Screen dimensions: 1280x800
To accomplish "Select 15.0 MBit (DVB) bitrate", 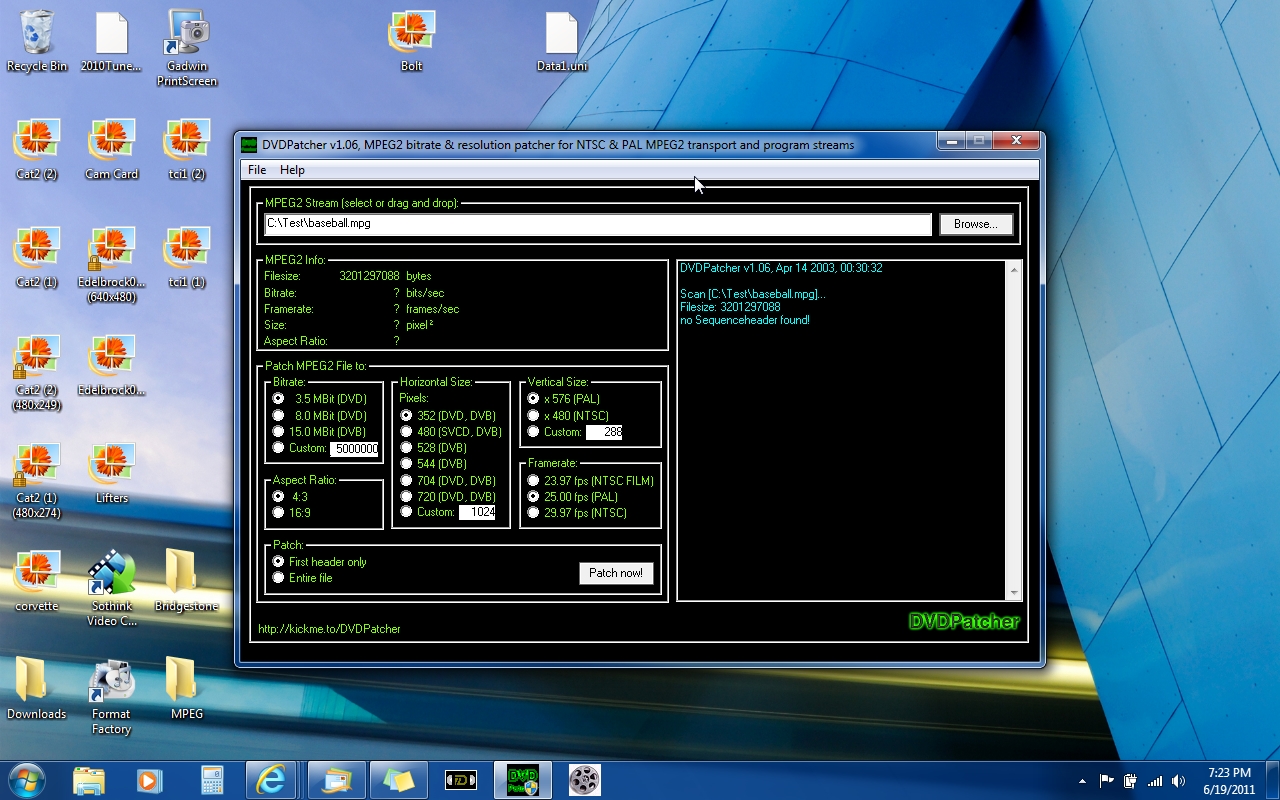I will coord(279,431).
